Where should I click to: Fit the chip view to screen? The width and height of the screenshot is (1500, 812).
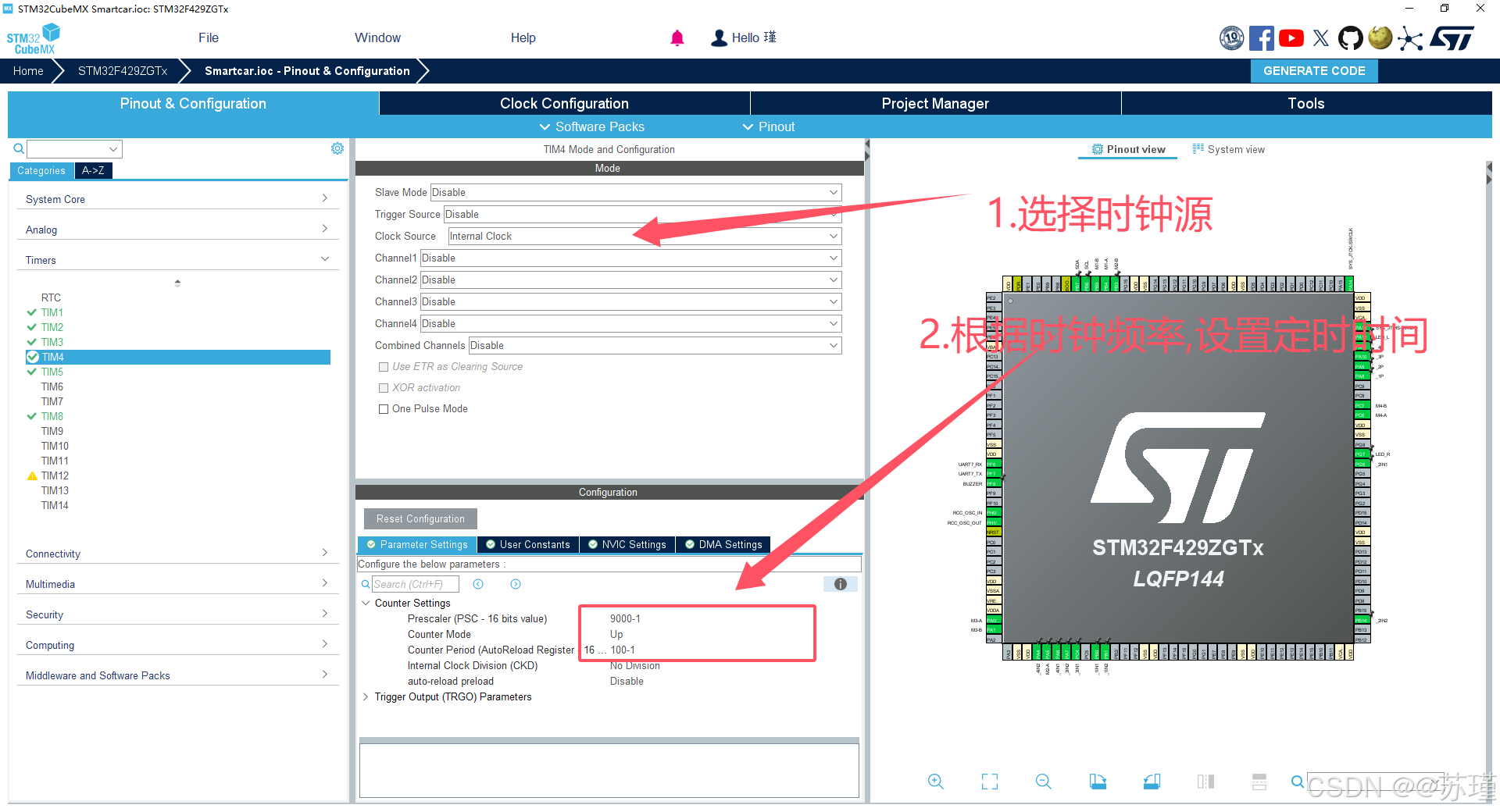990,782
